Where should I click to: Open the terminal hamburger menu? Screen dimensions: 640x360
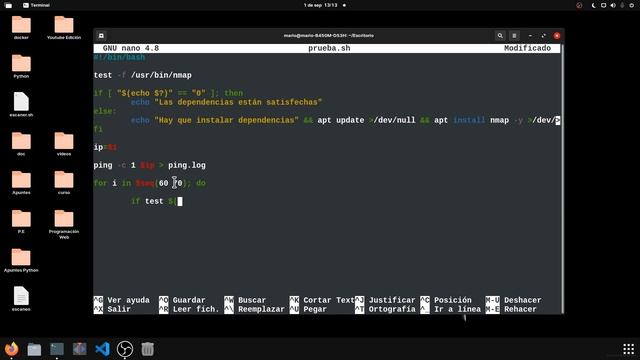pyautogui.click(x=514, y=36)
